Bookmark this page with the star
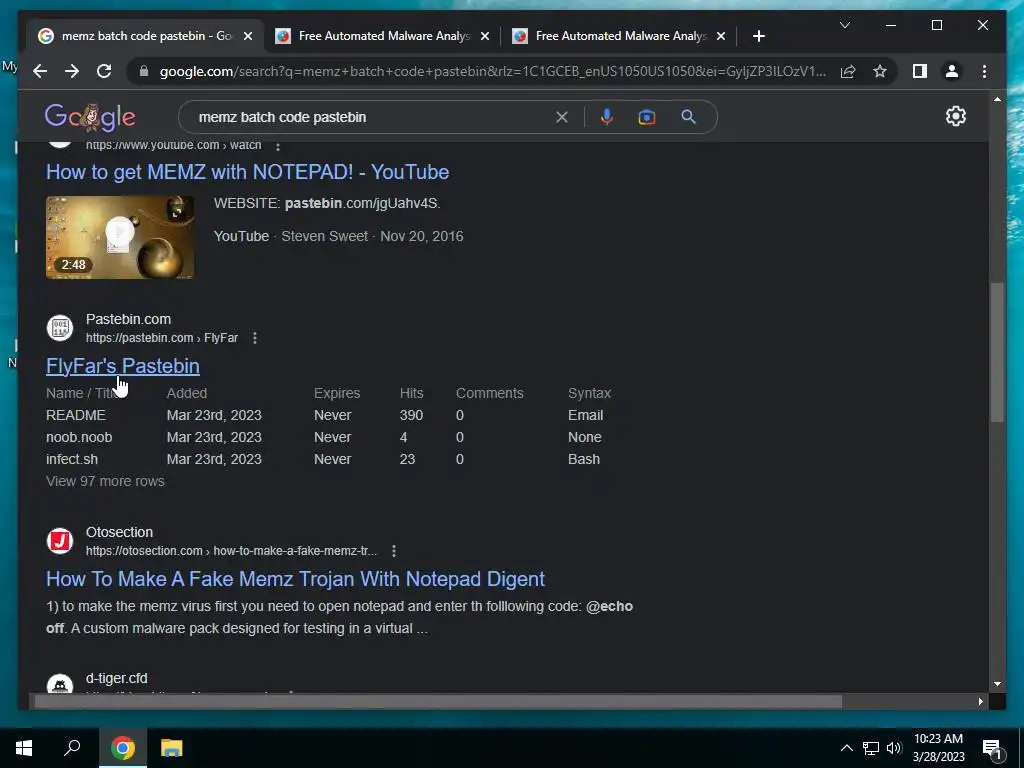Viewport: 1024px width, 768px height. pos(880,71)
